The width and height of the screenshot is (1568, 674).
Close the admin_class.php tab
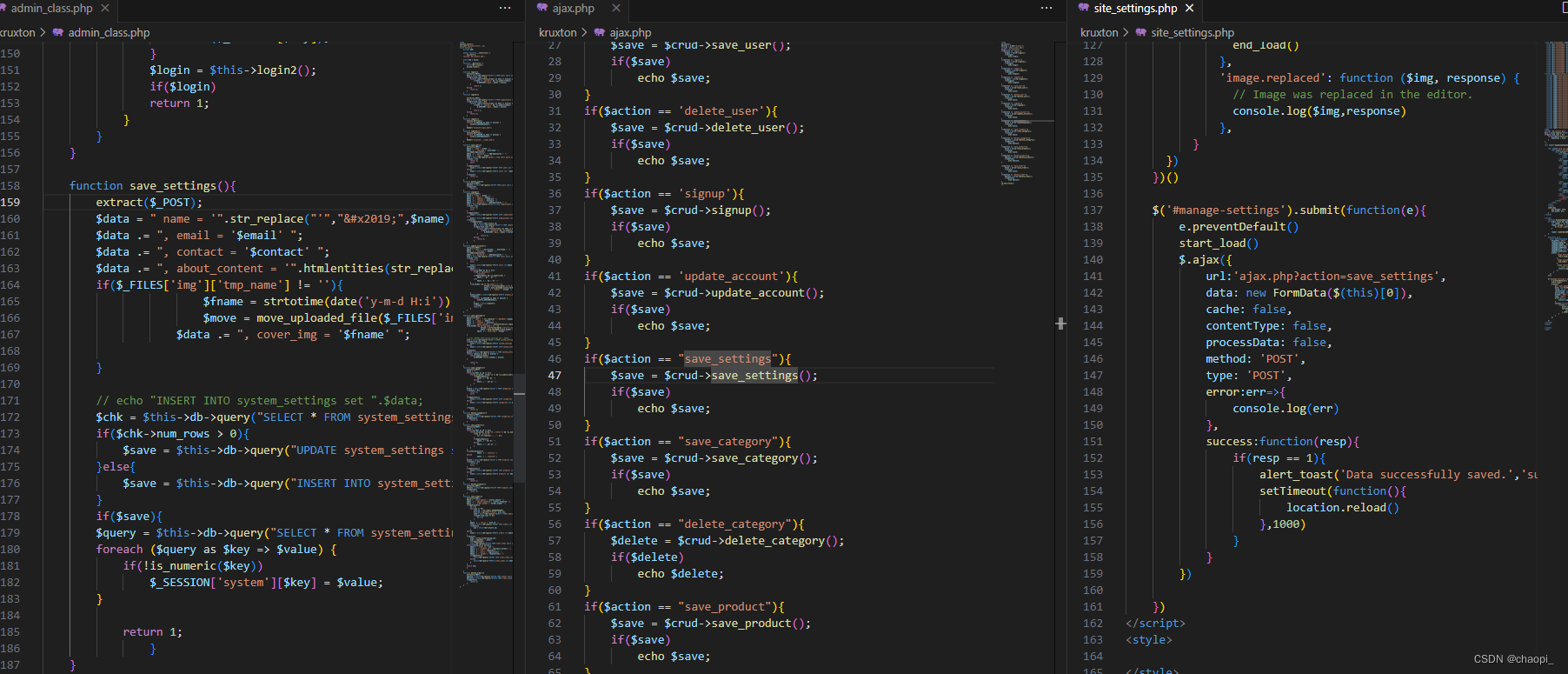point(105,9)
